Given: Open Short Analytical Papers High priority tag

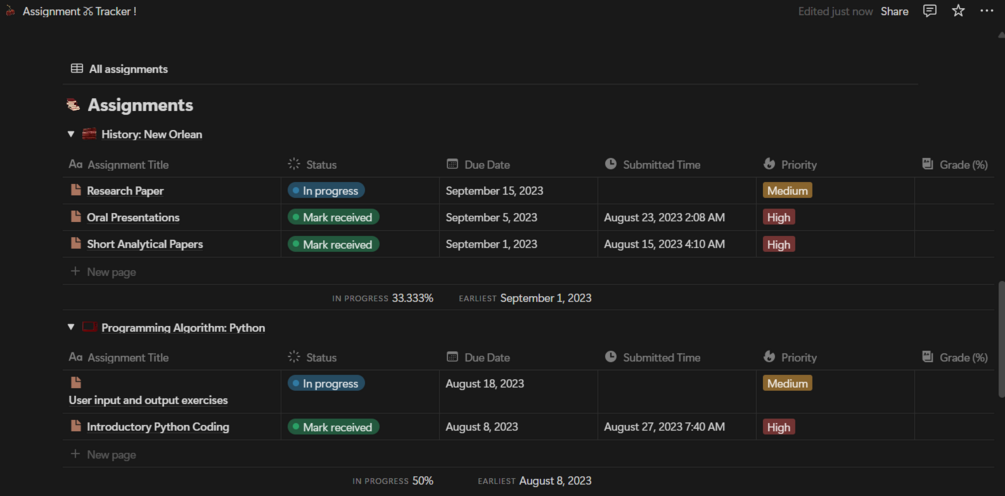Looking at the screenshot, I should (779, 244).
